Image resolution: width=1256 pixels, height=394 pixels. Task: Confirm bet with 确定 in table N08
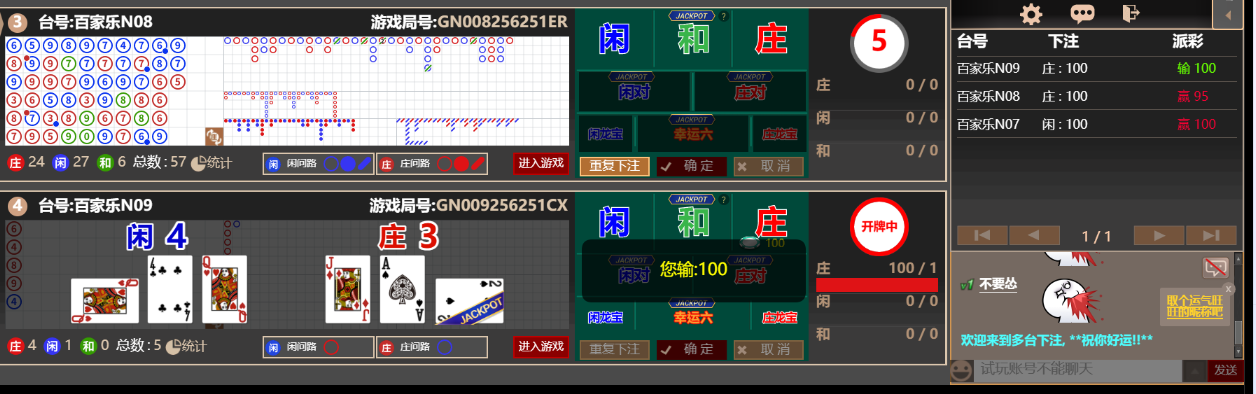pyautogui.click(x=692, y=166)
